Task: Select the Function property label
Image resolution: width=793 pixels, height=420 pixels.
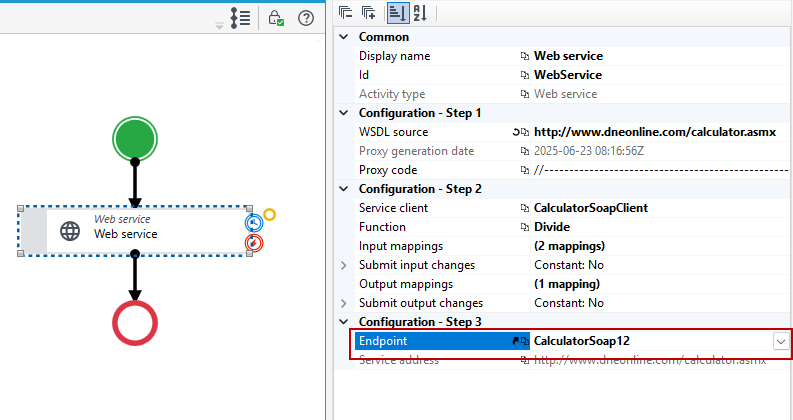Action: [x=382, y=227]
